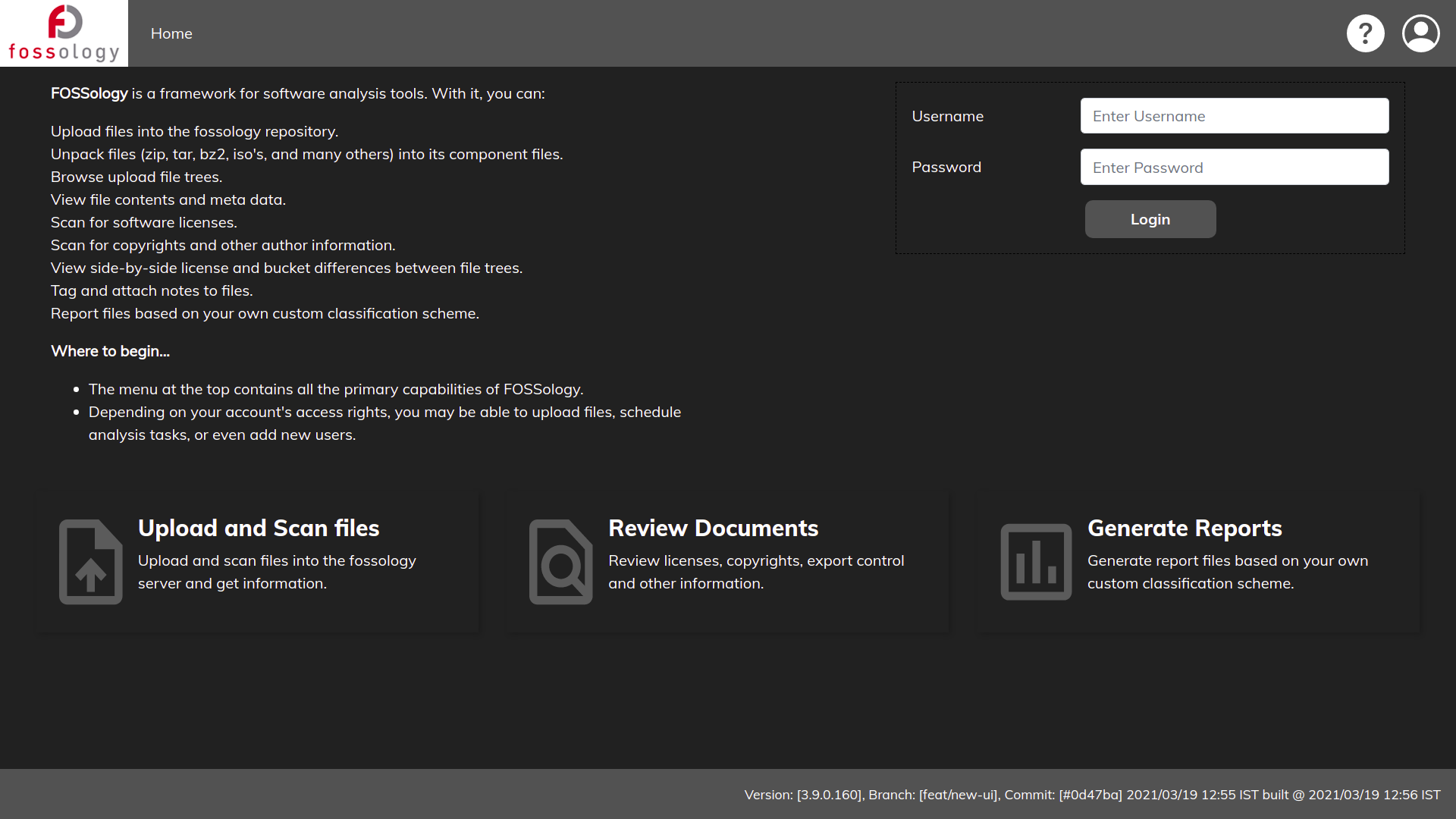Click the Review Documents magnifier icon

(560, 562)
